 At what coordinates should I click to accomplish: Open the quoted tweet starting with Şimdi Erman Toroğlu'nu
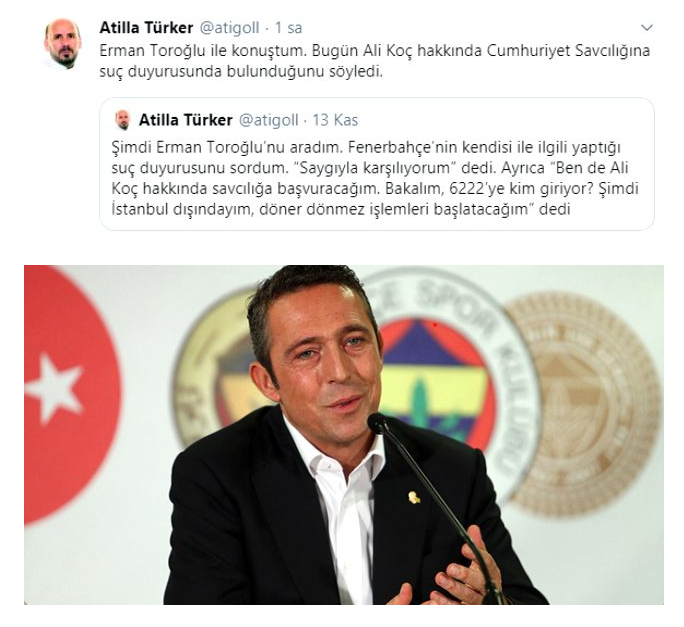(377, 164)
